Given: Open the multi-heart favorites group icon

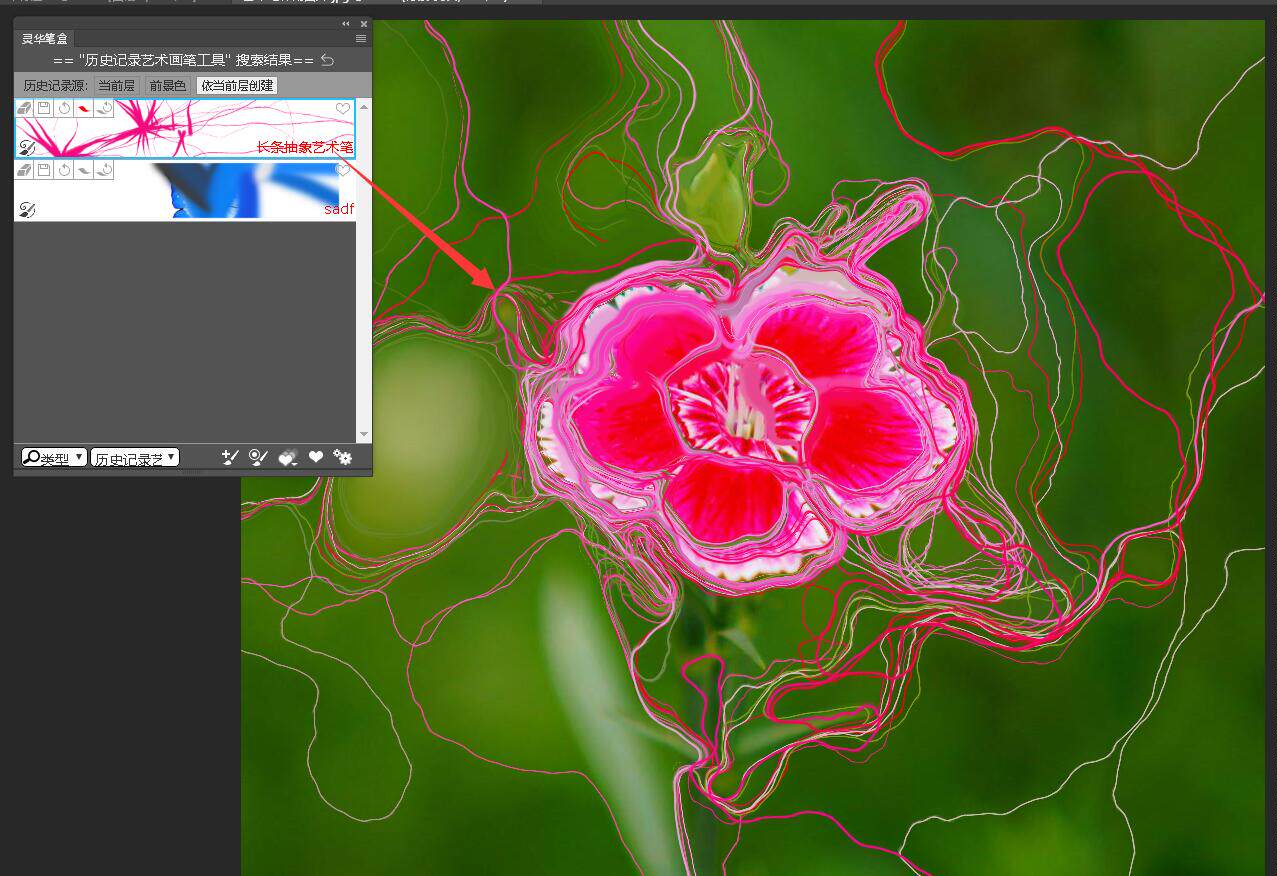Looking at the screenshot, I should point(288,457).
